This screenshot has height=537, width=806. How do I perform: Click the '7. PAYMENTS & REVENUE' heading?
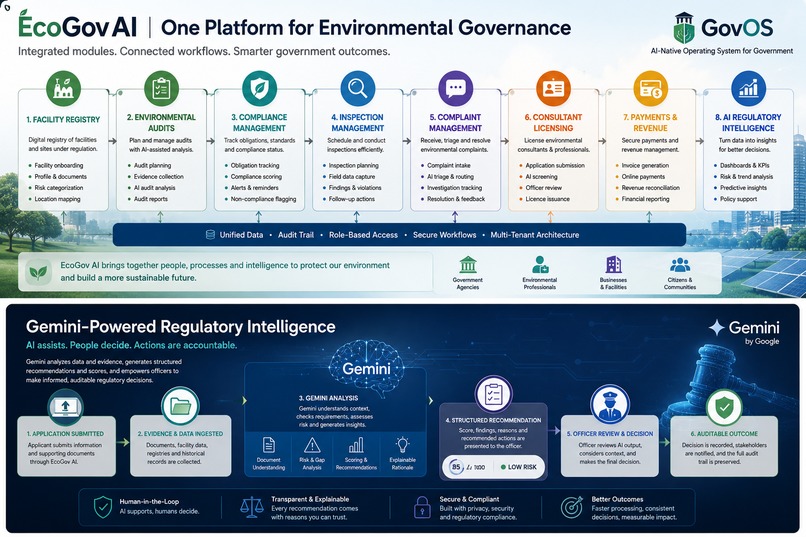tap(650, 122)
